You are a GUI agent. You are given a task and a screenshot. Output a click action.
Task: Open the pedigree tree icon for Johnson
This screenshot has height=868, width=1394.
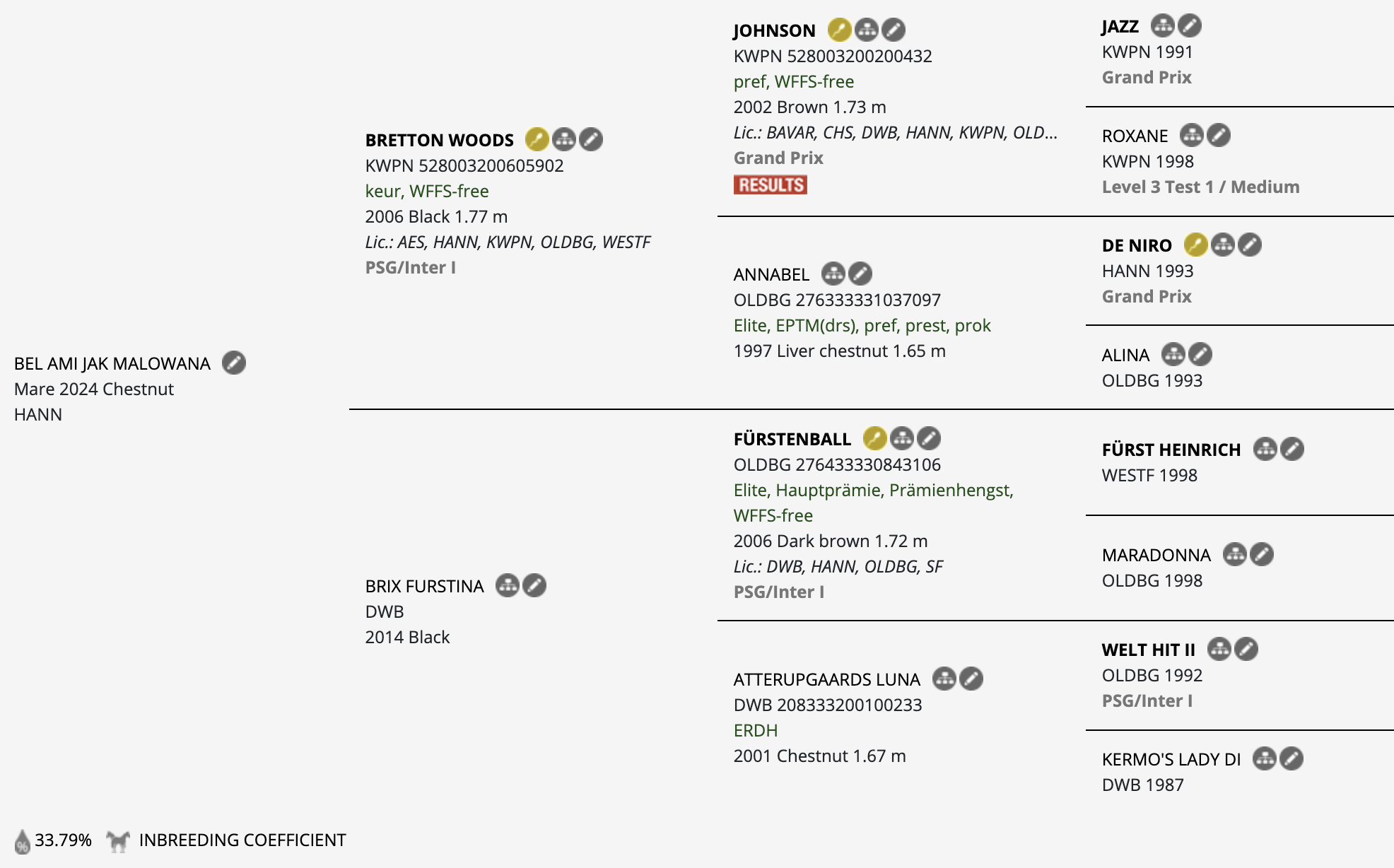click(866, 30)
